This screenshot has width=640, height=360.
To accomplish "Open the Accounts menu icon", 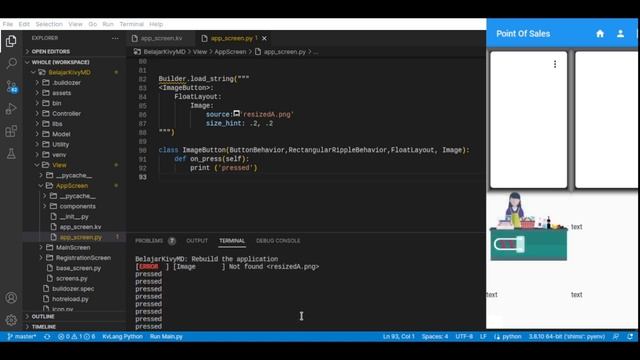I will [x=11, y=298].
